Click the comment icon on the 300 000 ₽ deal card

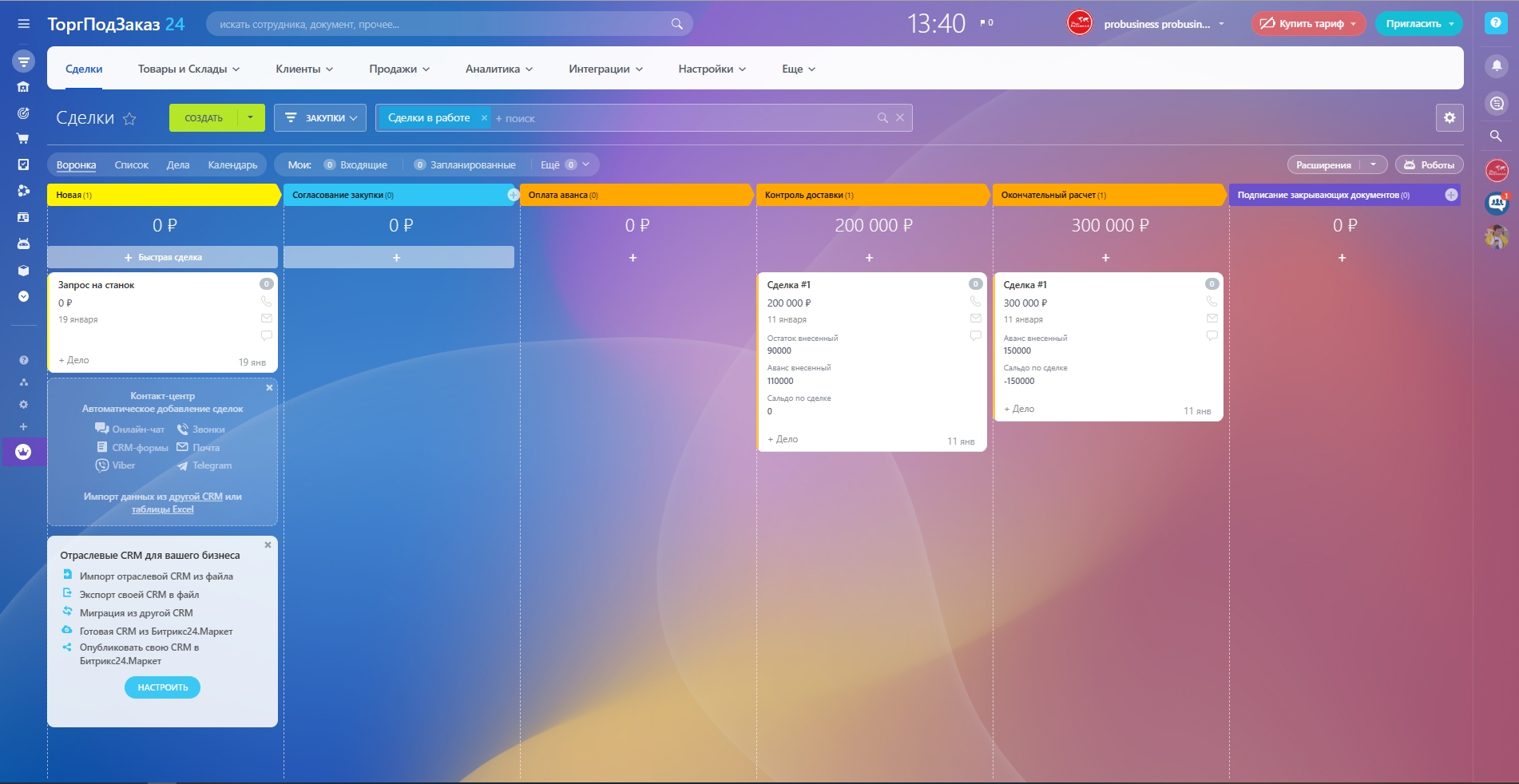pos(1212,336)
